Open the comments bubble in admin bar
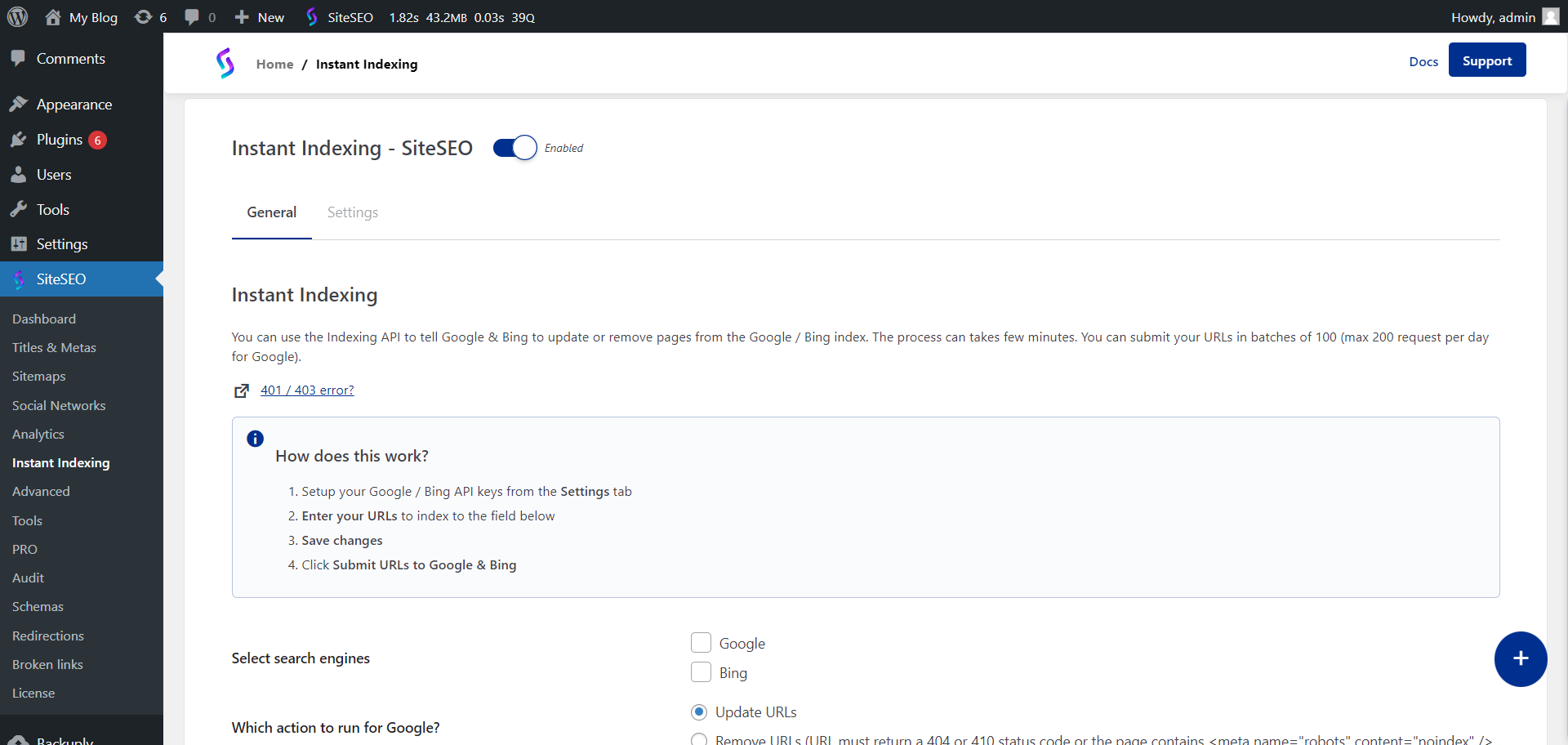The width and height of the screenshot is (1568, 745). 192,17
